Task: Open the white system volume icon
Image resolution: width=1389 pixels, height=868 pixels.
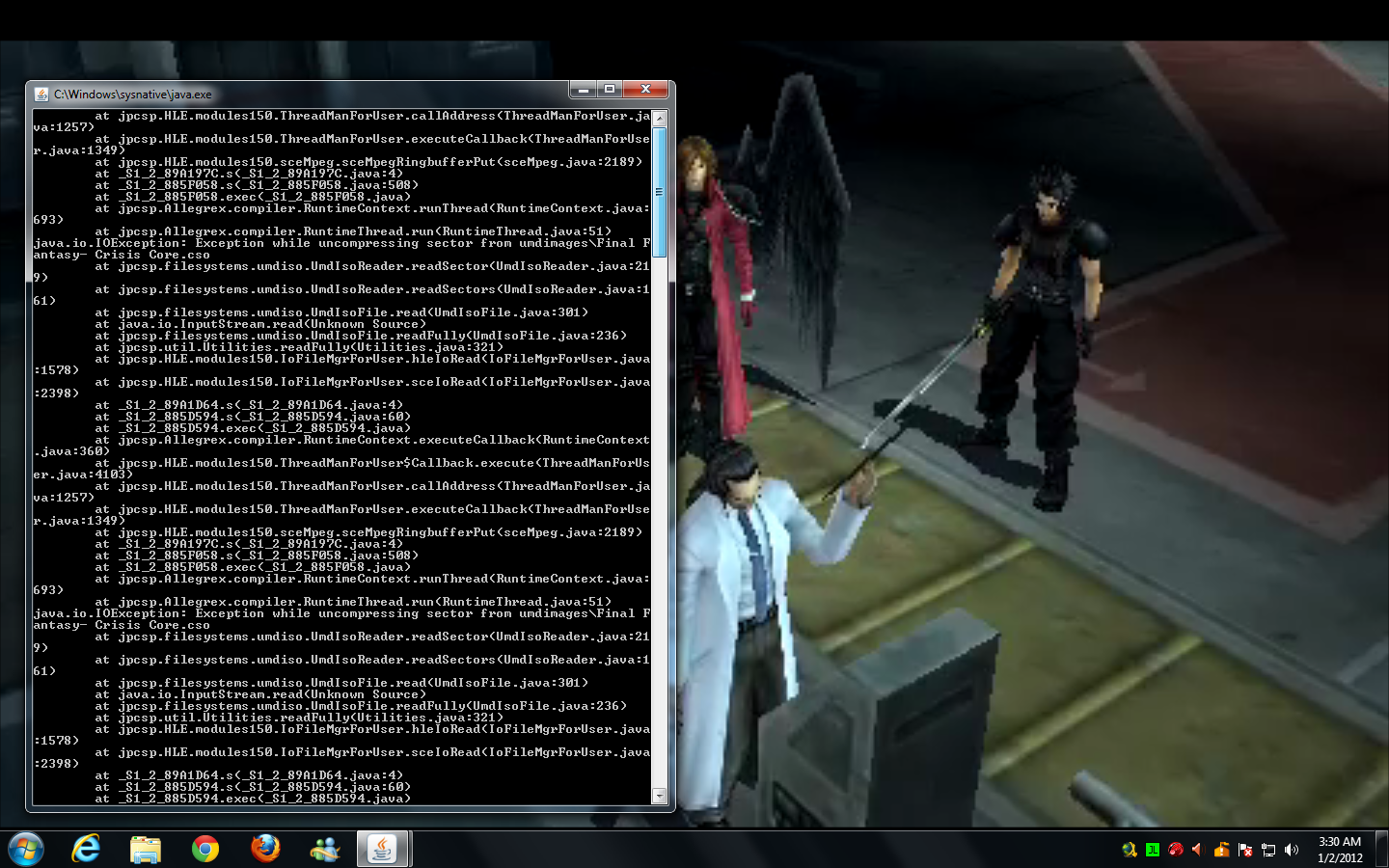Action: pos(1292,850)
